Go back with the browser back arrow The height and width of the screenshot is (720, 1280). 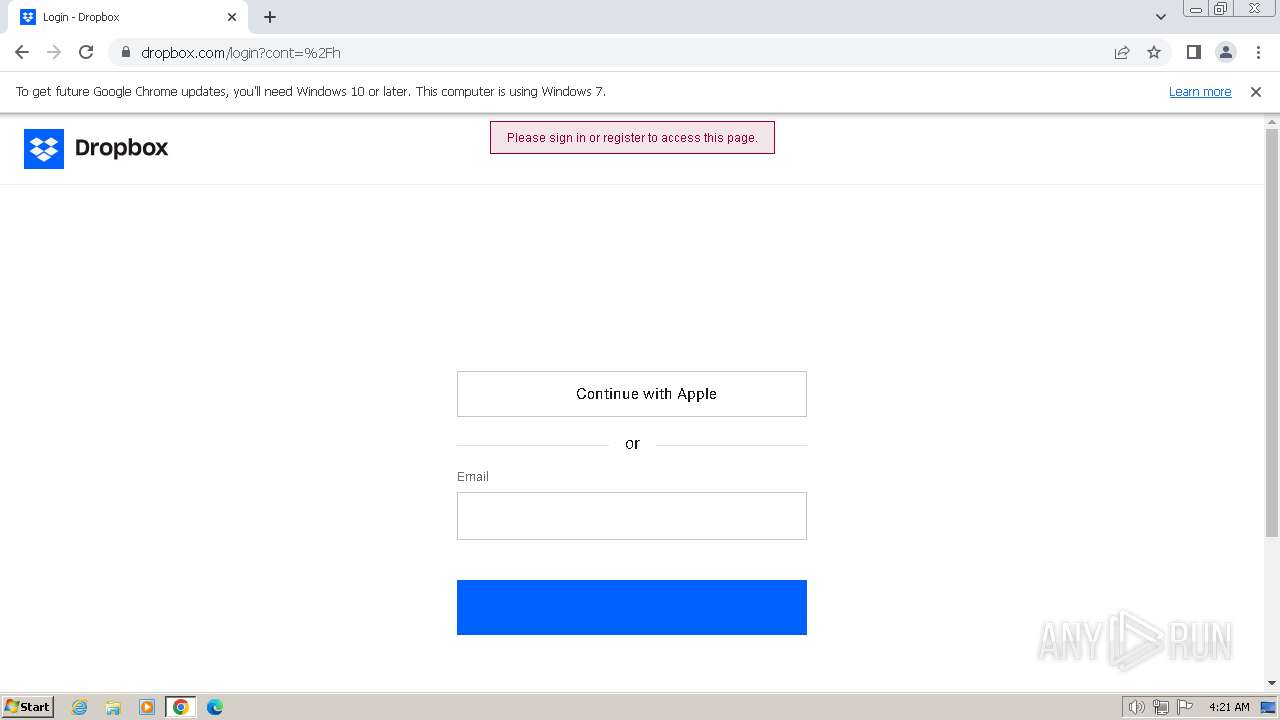(22, 52)
